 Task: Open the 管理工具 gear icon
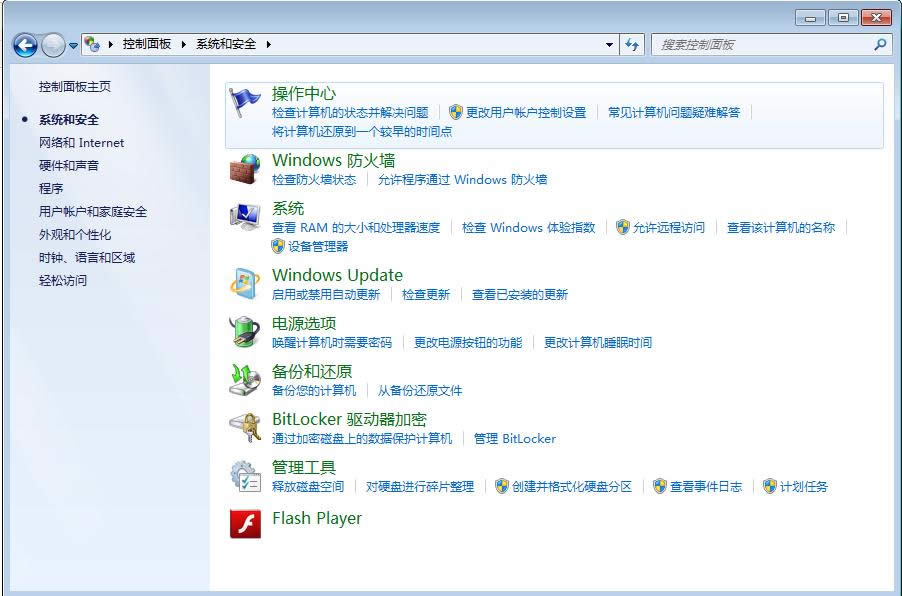244,476
